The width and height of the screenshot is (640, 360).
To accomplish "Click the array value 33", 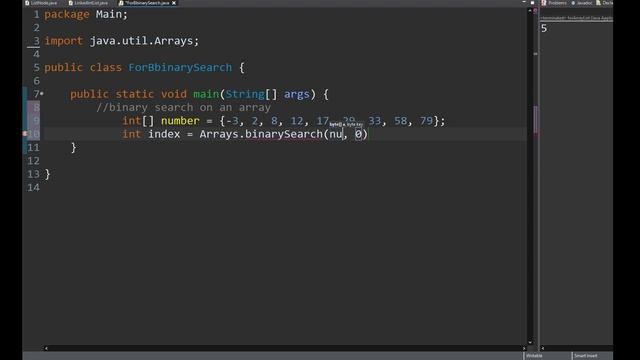I will pos(374,121).
